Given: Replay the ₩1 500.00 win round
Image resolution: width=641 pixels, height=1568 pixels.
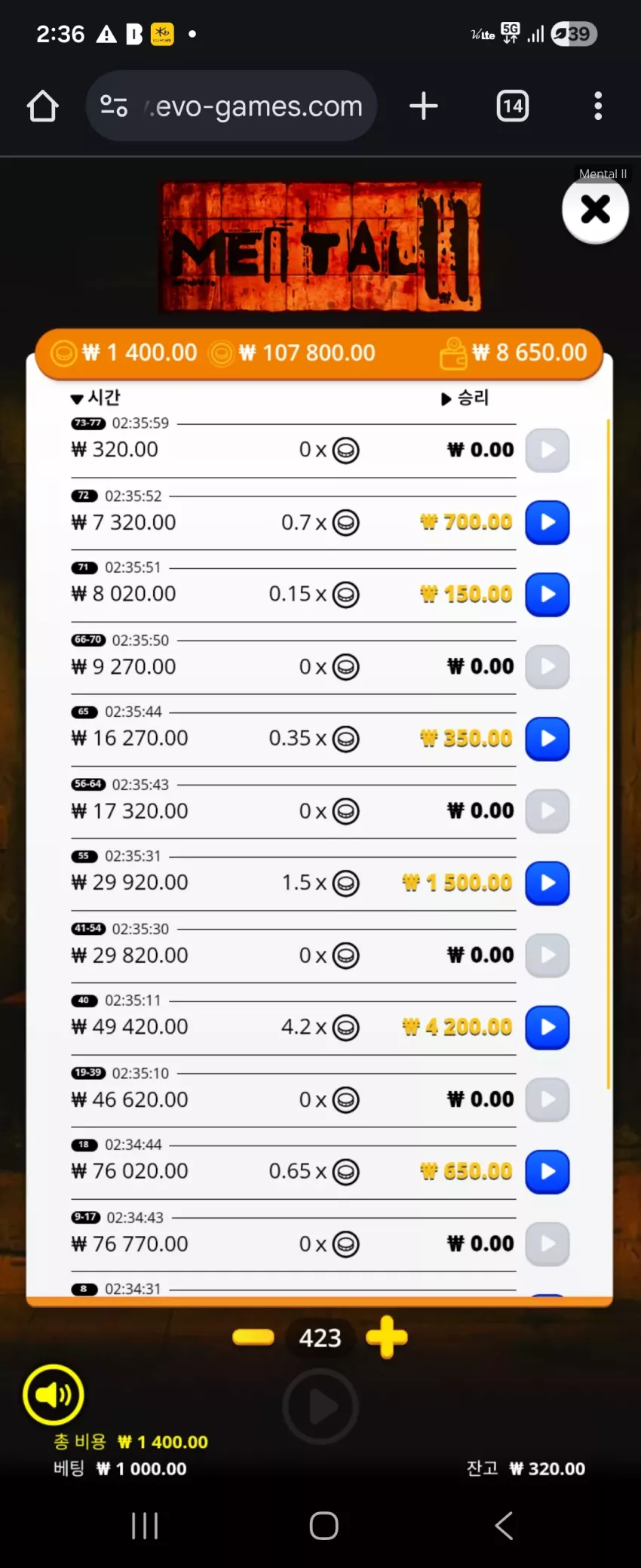Looking at the screenshot, I should click(547, 883).
